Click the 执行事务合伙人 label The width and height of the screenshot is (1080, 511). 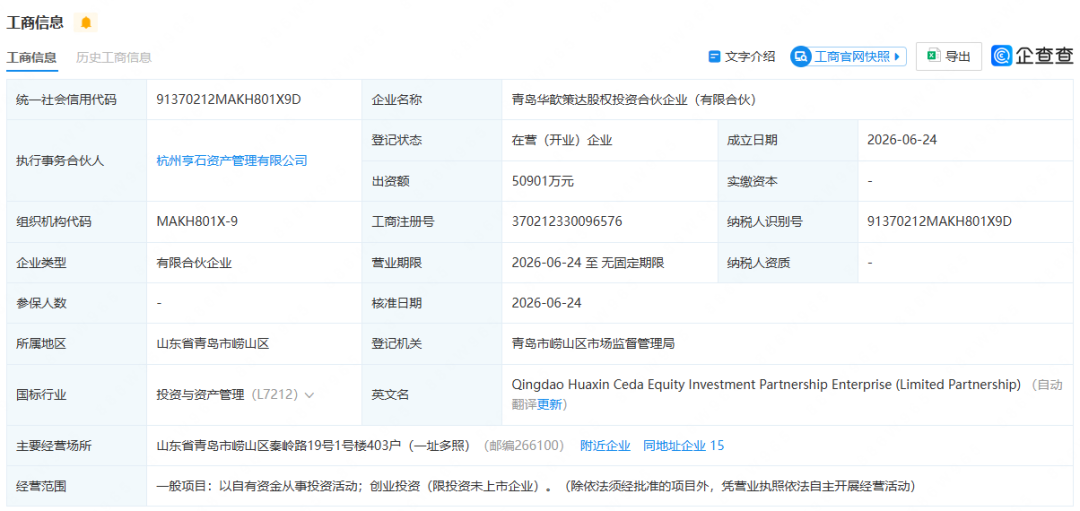(60, 160)
